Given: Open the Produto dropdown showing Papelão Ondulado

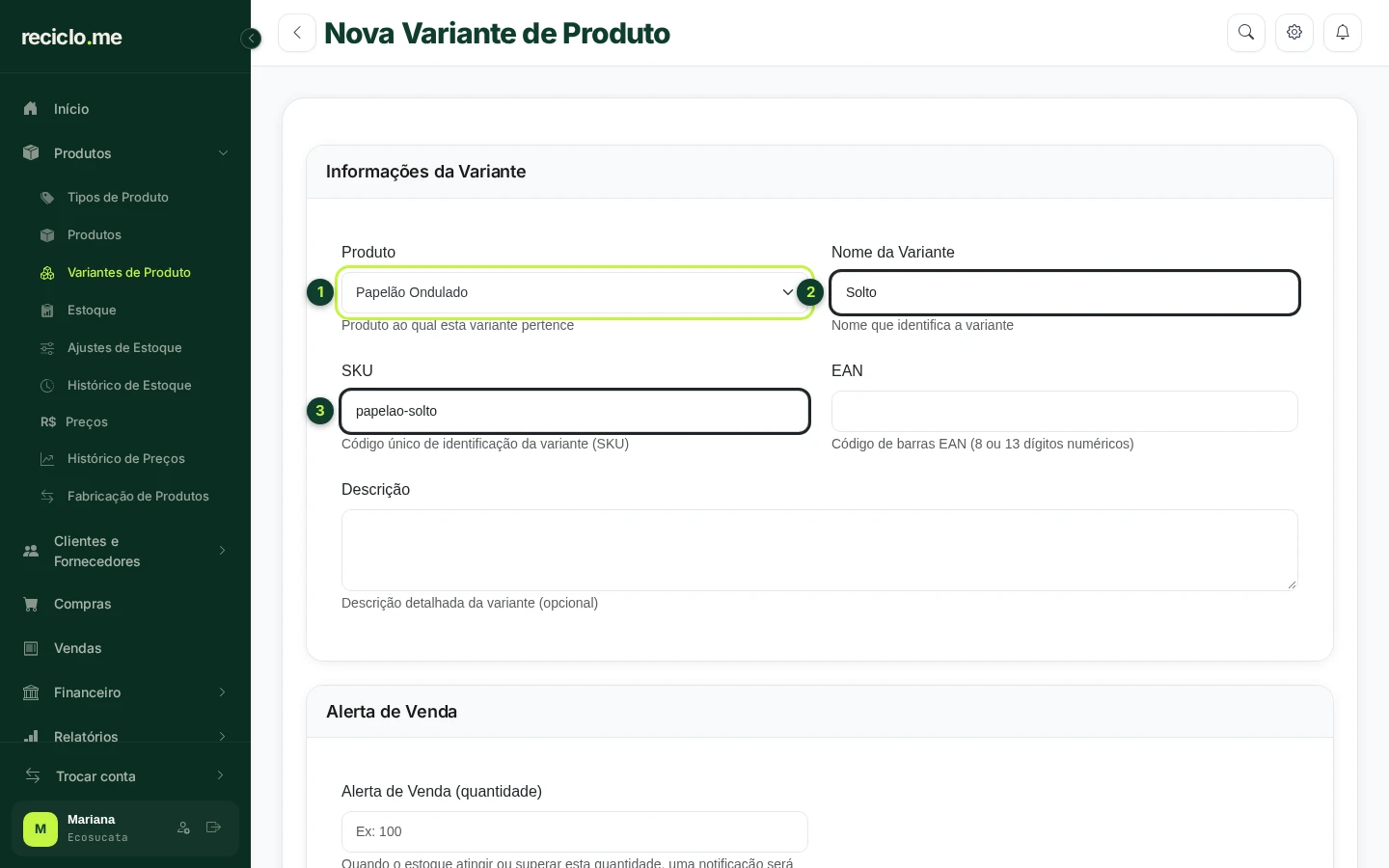Looking at the screenshot, I should tap(575, 292).
